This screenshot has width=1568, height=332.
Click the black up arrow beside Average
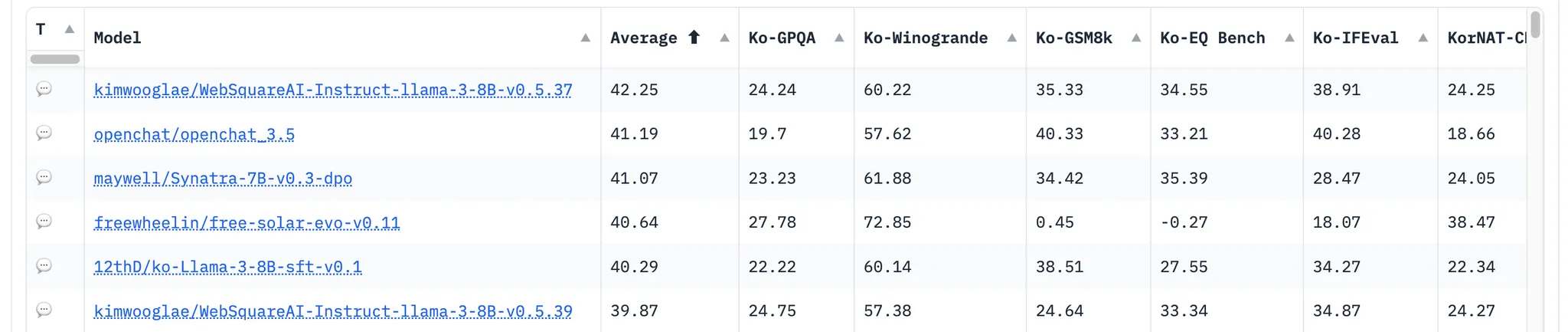pos(694,37)
